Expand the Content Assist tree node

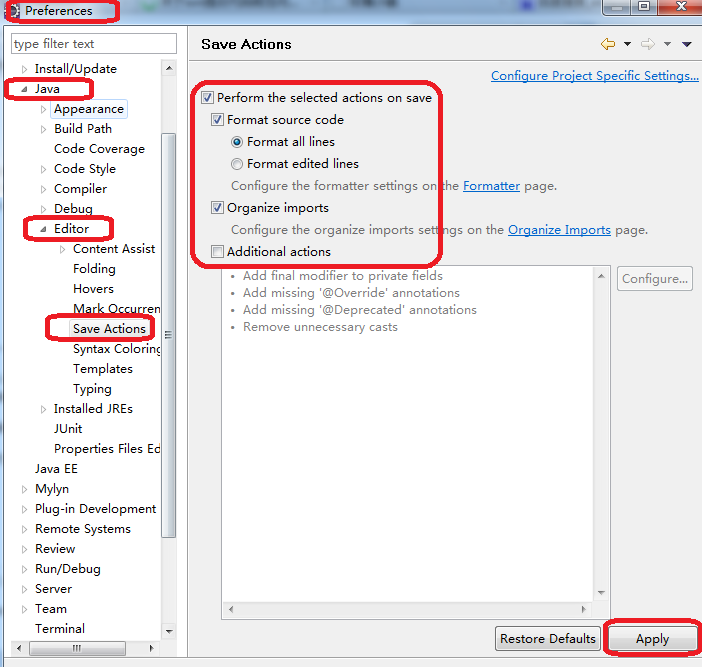click(x=63, y=249)
